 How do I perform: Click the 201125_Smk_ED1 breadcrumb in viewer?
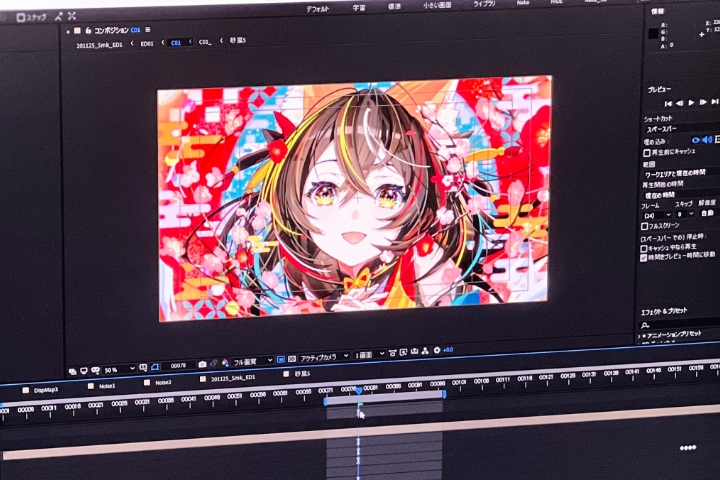click(x=99, y=45)
